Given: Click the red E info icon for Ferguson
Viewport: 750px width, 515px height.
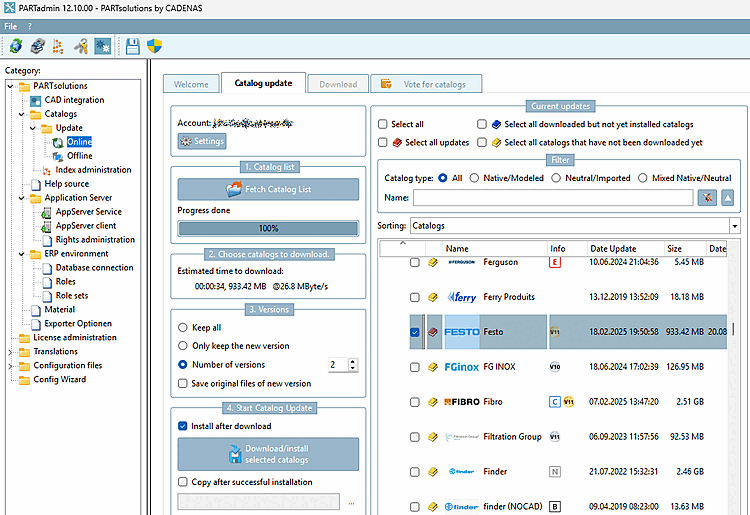Looking at the screenshot, I should pos(555,262).
